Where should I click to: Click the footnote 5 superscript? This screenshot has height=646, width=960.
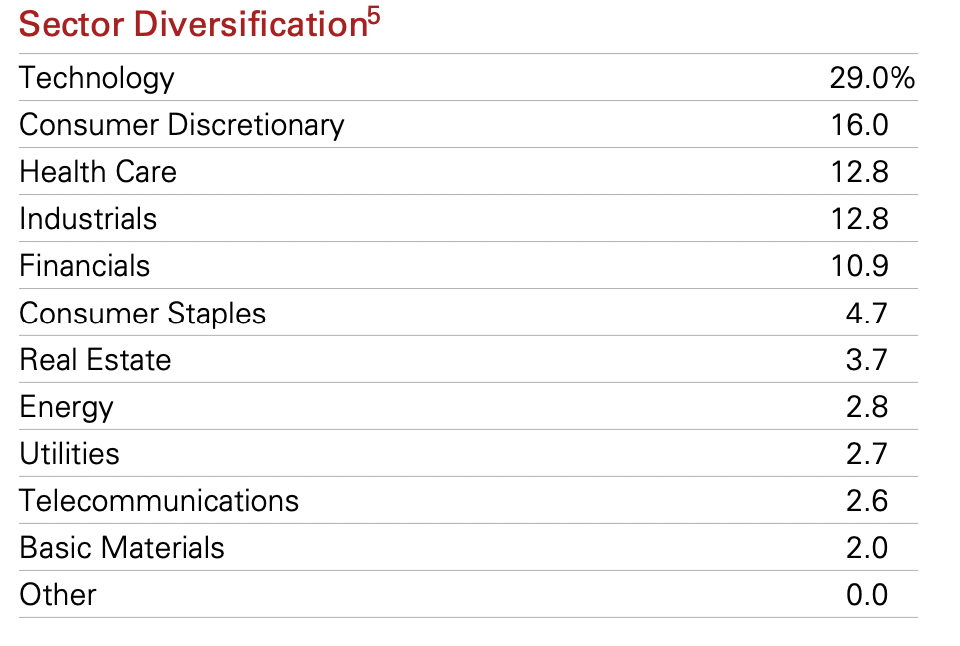tap(374, 13)
